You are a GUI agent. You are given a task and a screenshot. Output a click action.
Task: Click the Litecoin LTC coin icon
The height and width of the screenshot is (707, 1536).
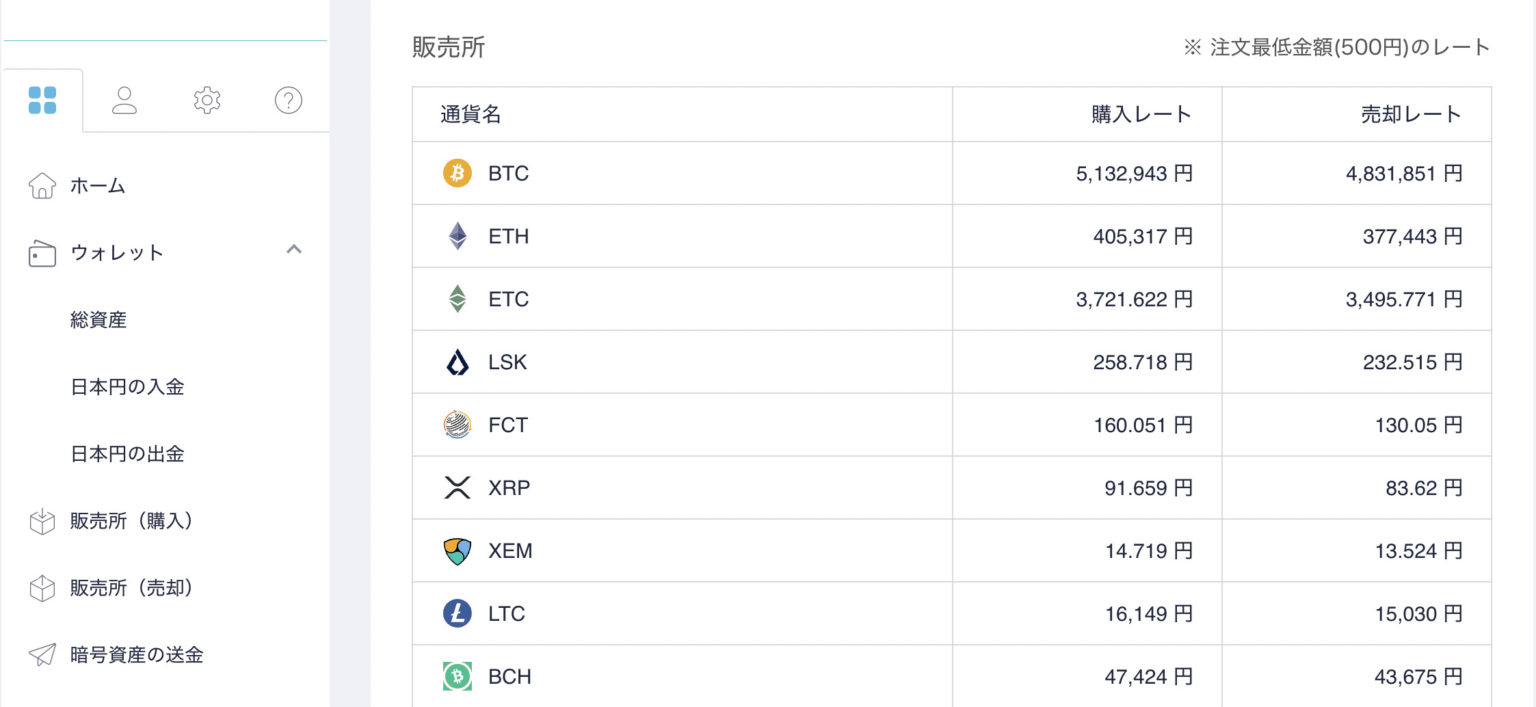457,614
